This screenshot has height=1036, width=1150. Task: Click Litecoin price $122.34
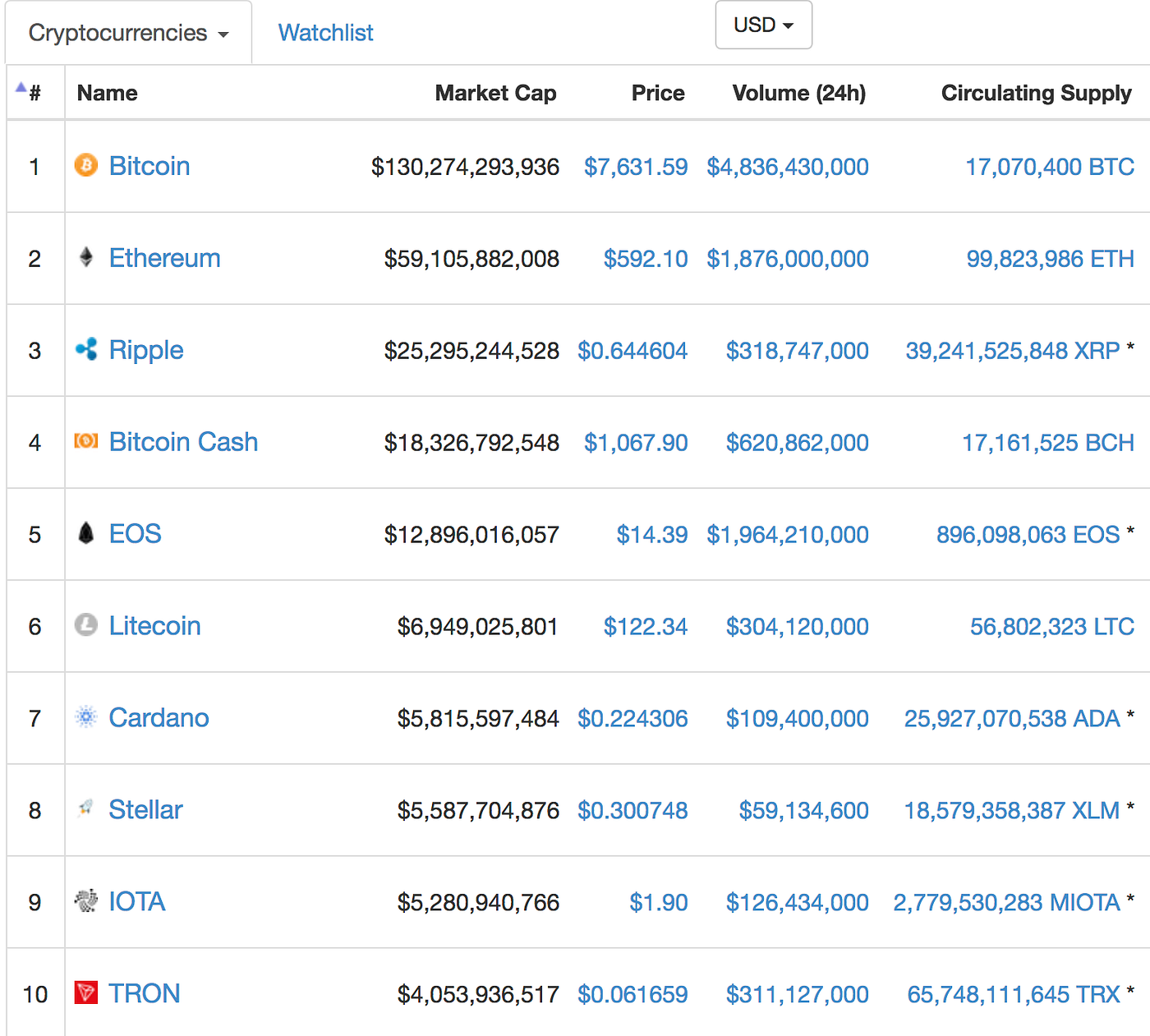(646, 627)
